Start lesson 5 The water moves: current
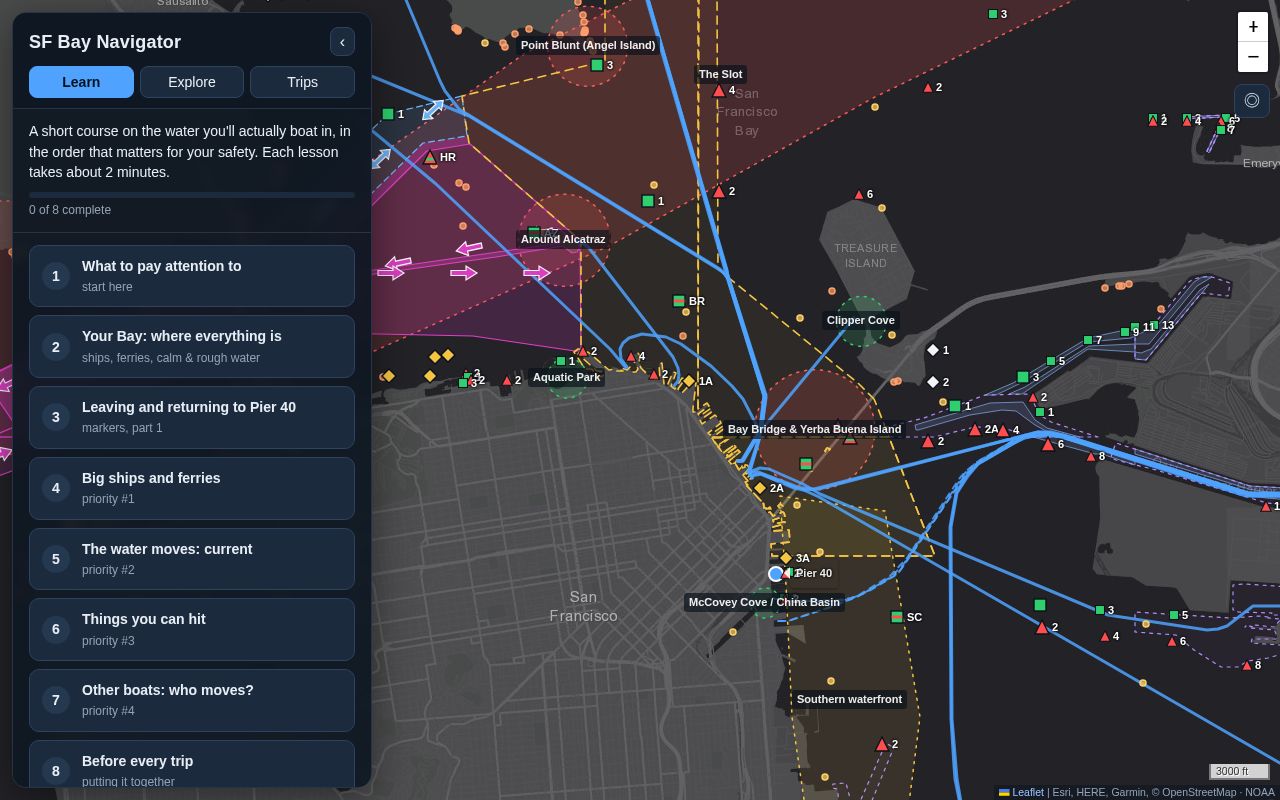Image resolution: width=1280 pixels, height=800 pixels. (192, 559)
